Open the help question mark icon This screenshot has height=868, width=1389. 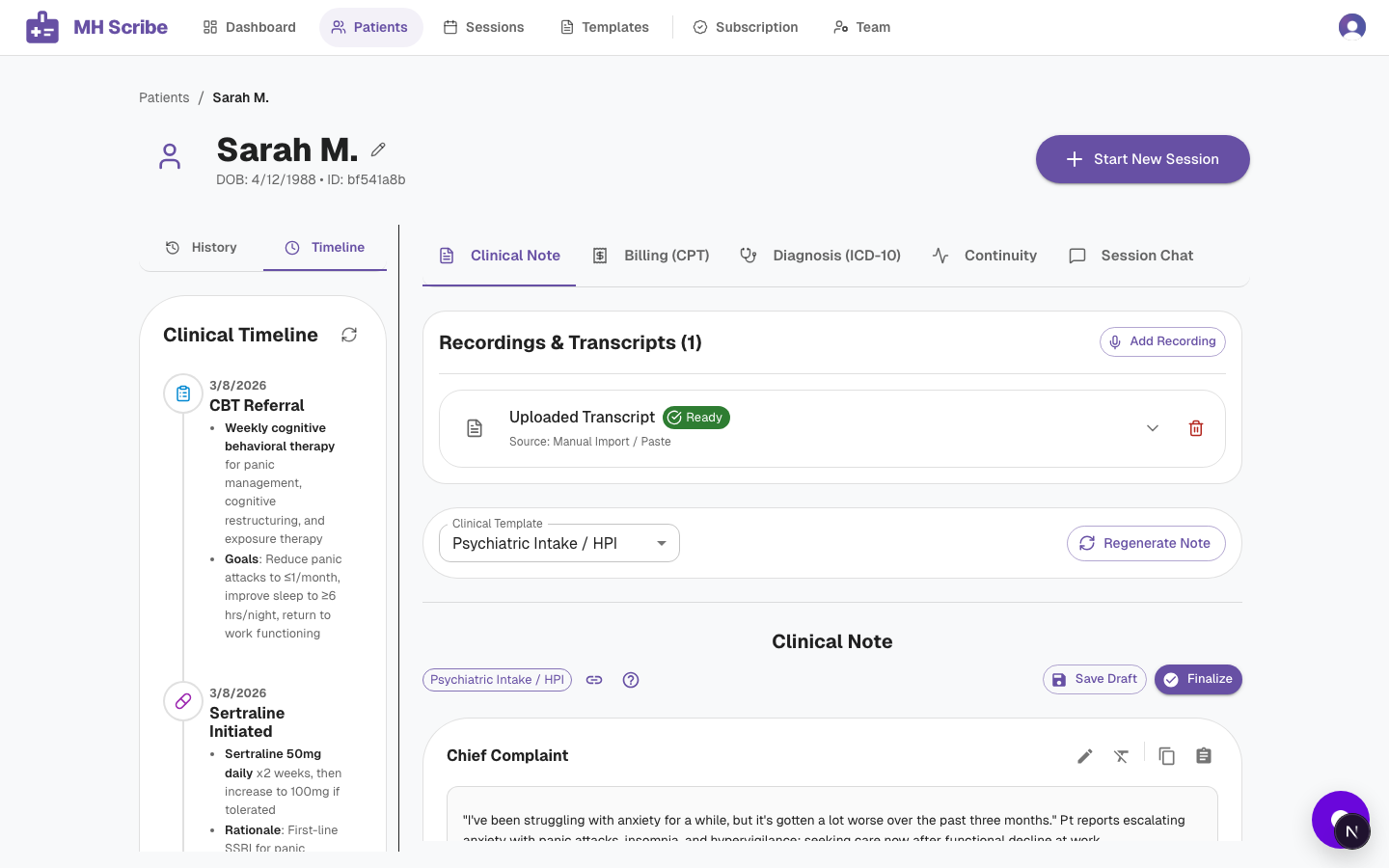click(x=631, y=680)
